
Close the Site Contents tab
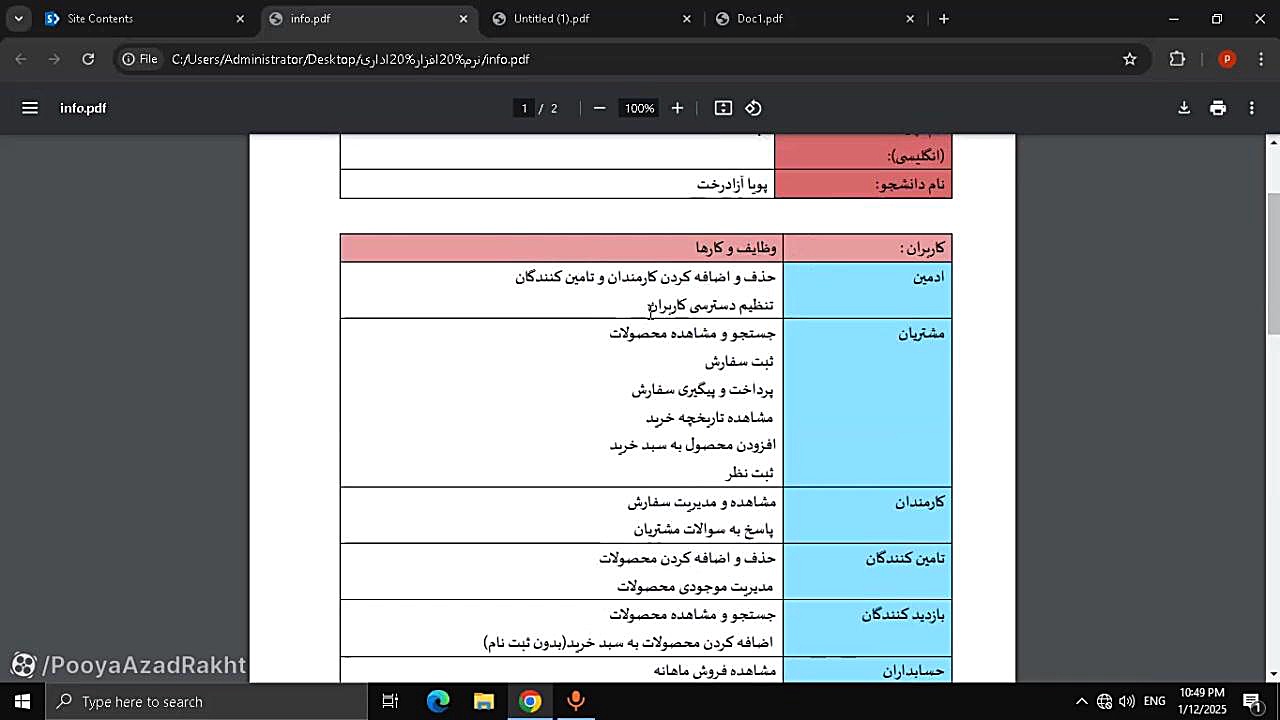coord(240,18)
